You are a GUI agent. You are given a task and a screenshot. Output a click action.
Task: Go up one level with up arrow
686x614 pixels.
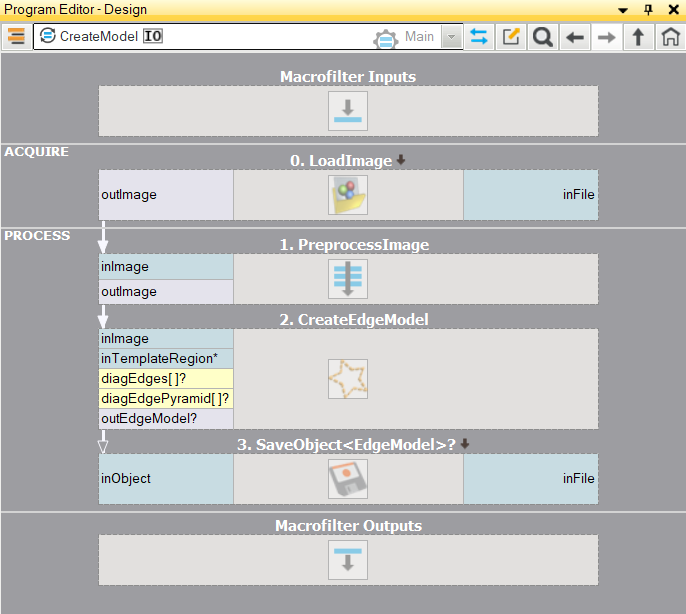click(637, 37)
